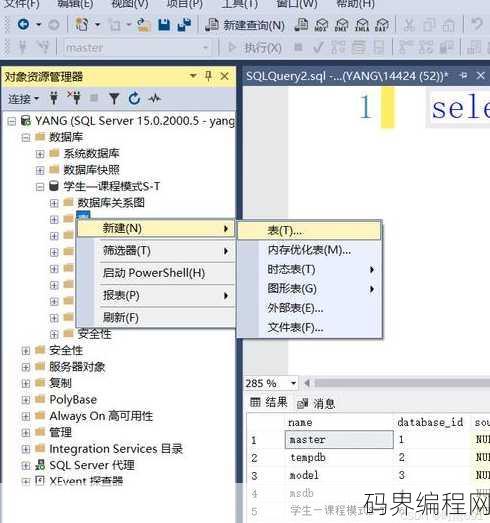Select 内存优化表(M)... in submenu
The height and width of the screenshot is (523, 490).
click(309, 250)
